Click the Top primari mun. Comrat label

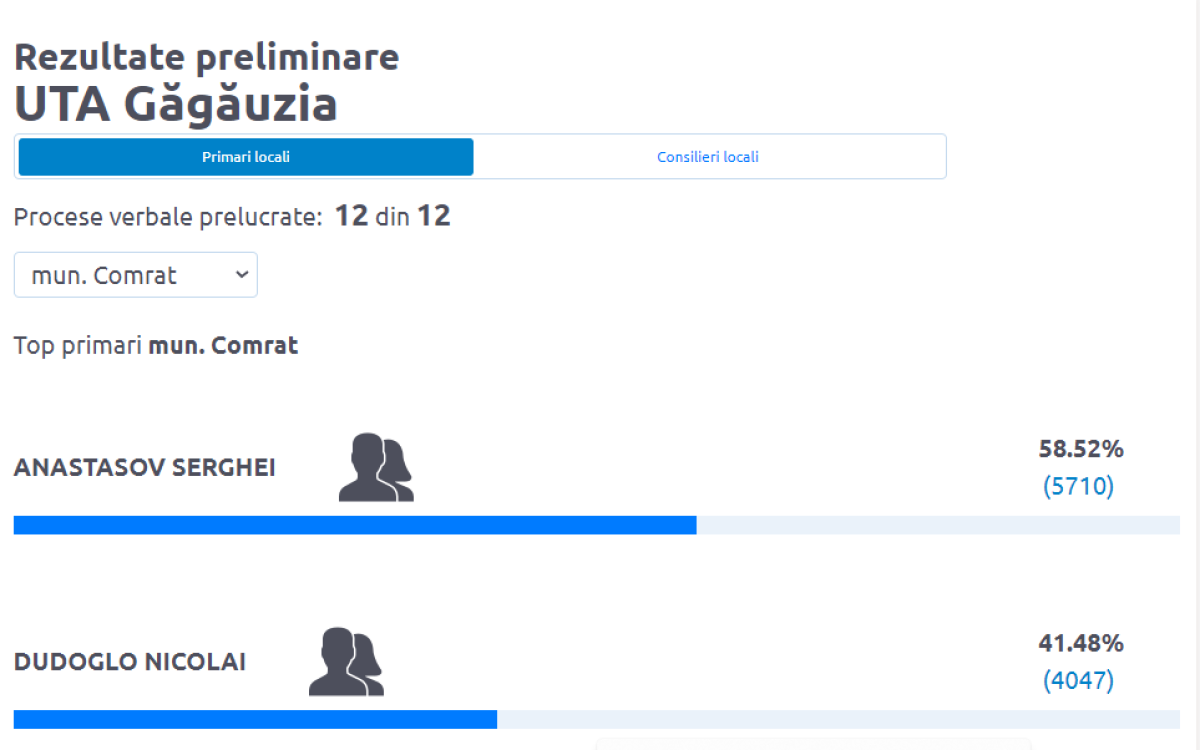pyautogui.click(x=156, y=346)
